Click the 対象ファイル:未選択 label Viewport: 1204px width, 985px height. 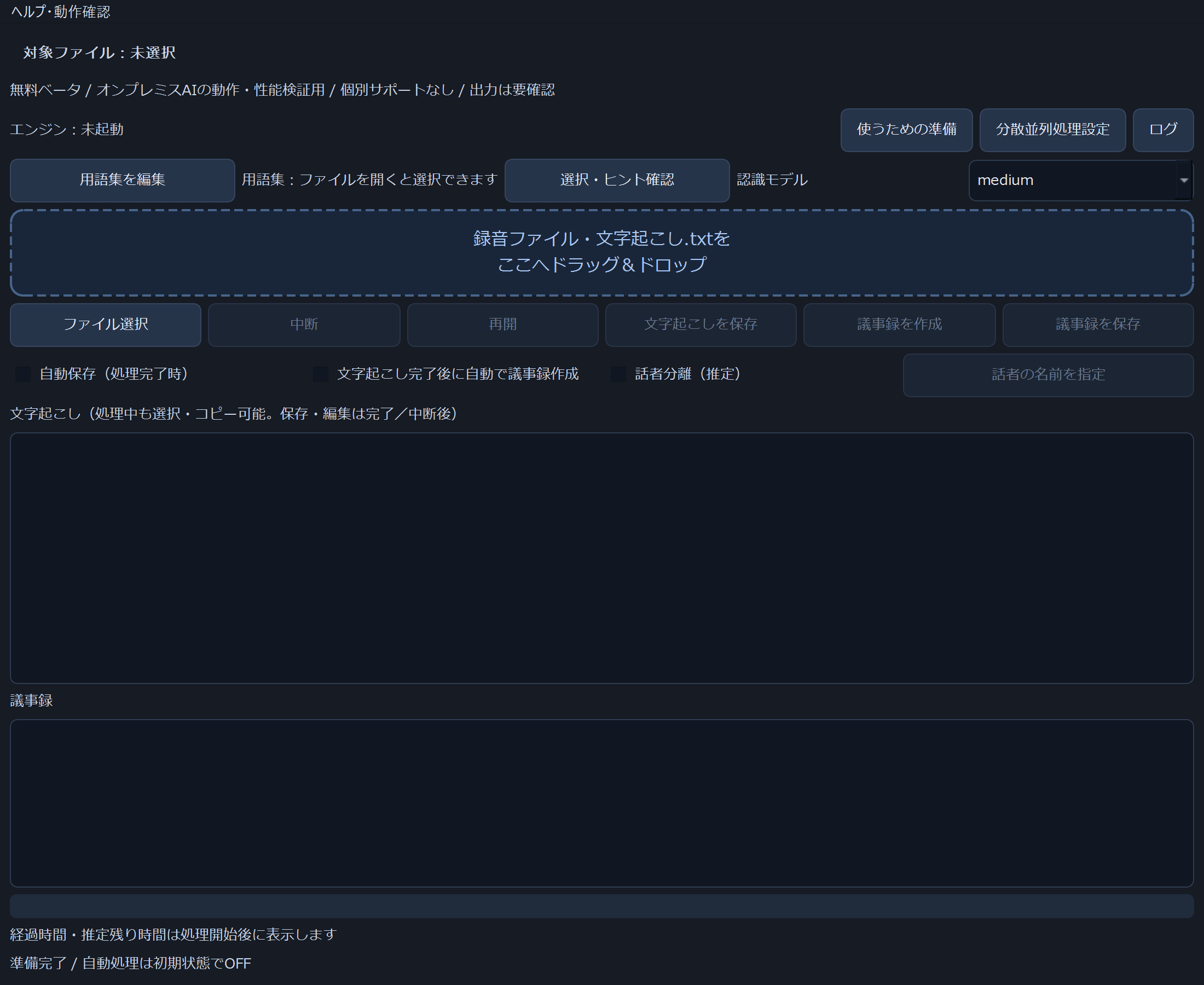click(99, 53)
